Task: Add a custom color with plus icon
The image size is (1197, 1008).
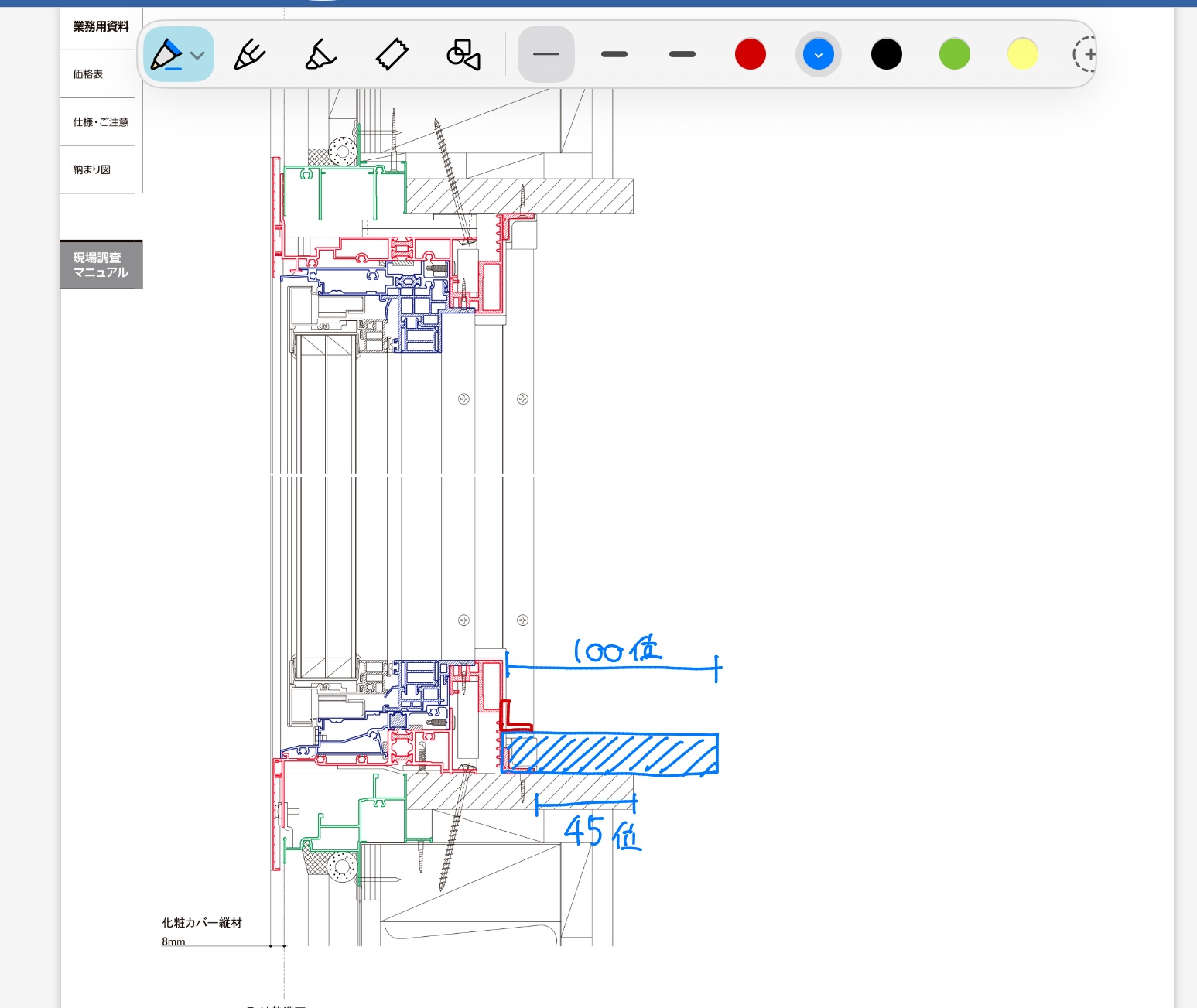Action: click(x=1085, y=54)
